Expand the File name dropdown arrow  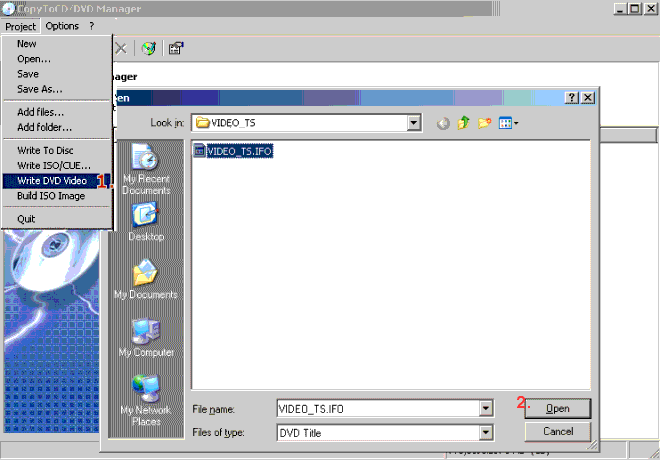(486, 408)
